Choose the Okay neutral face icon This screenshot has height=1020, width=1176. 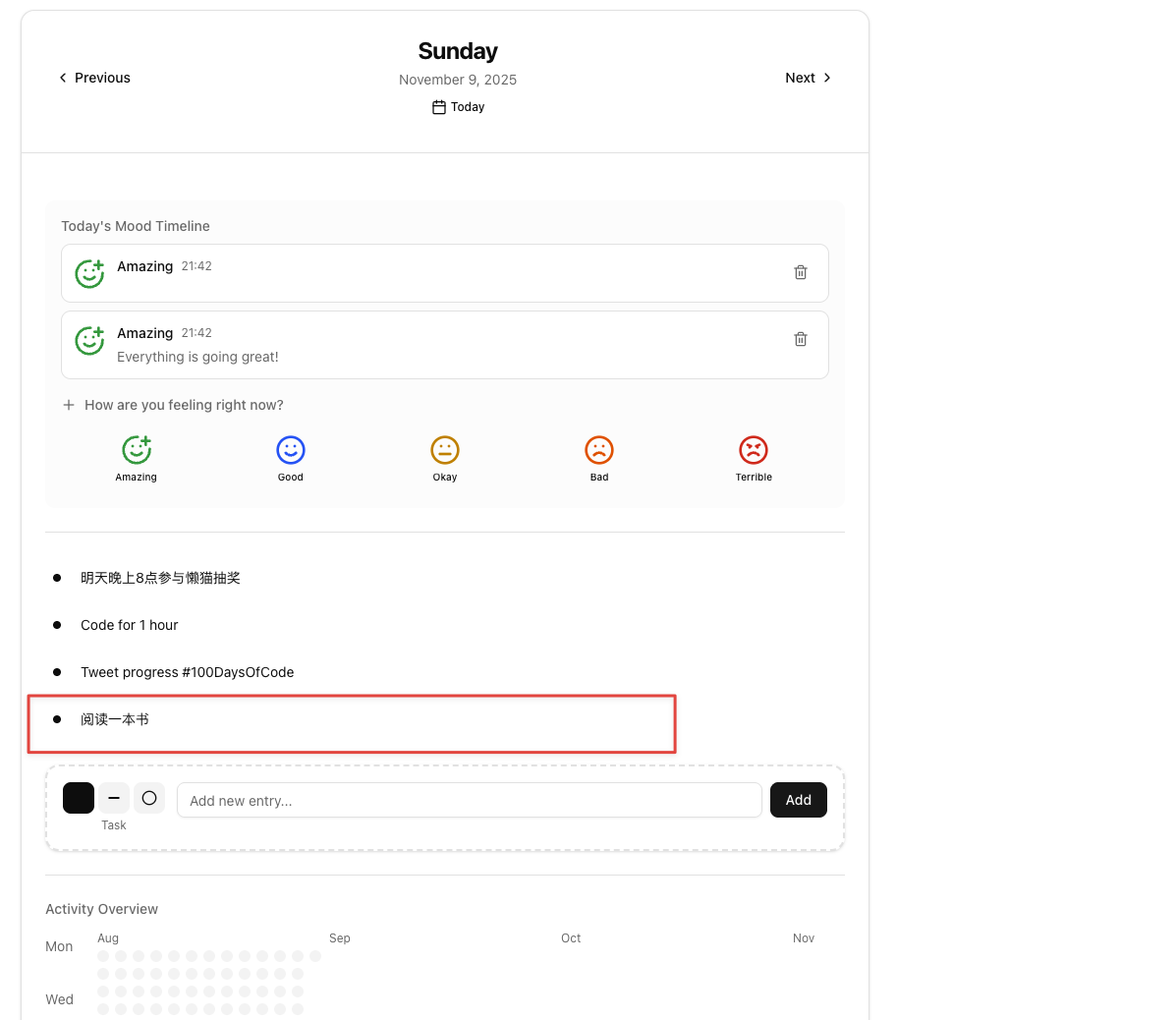tap(445, 450)
